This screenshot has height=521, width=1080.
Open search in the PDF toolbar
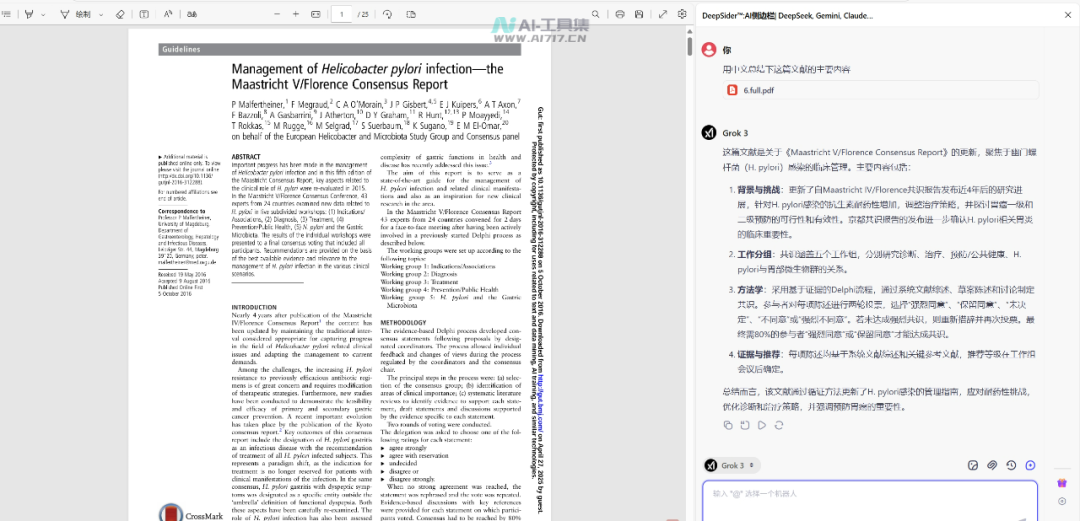pos(598,15)
